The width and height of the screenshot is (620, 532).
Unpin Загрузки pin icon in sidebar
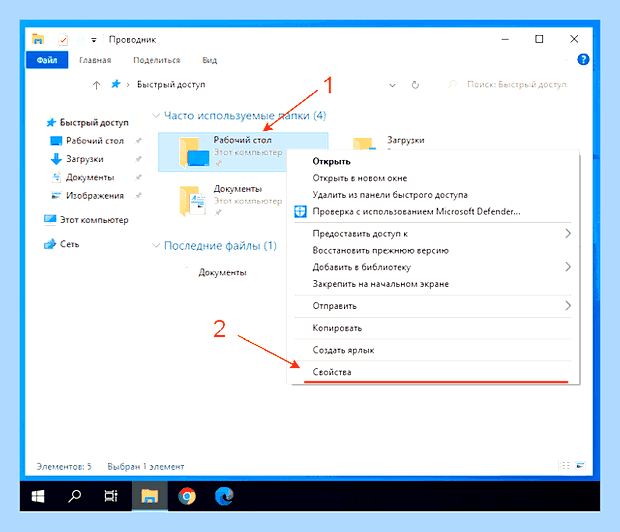pos(138,159)
